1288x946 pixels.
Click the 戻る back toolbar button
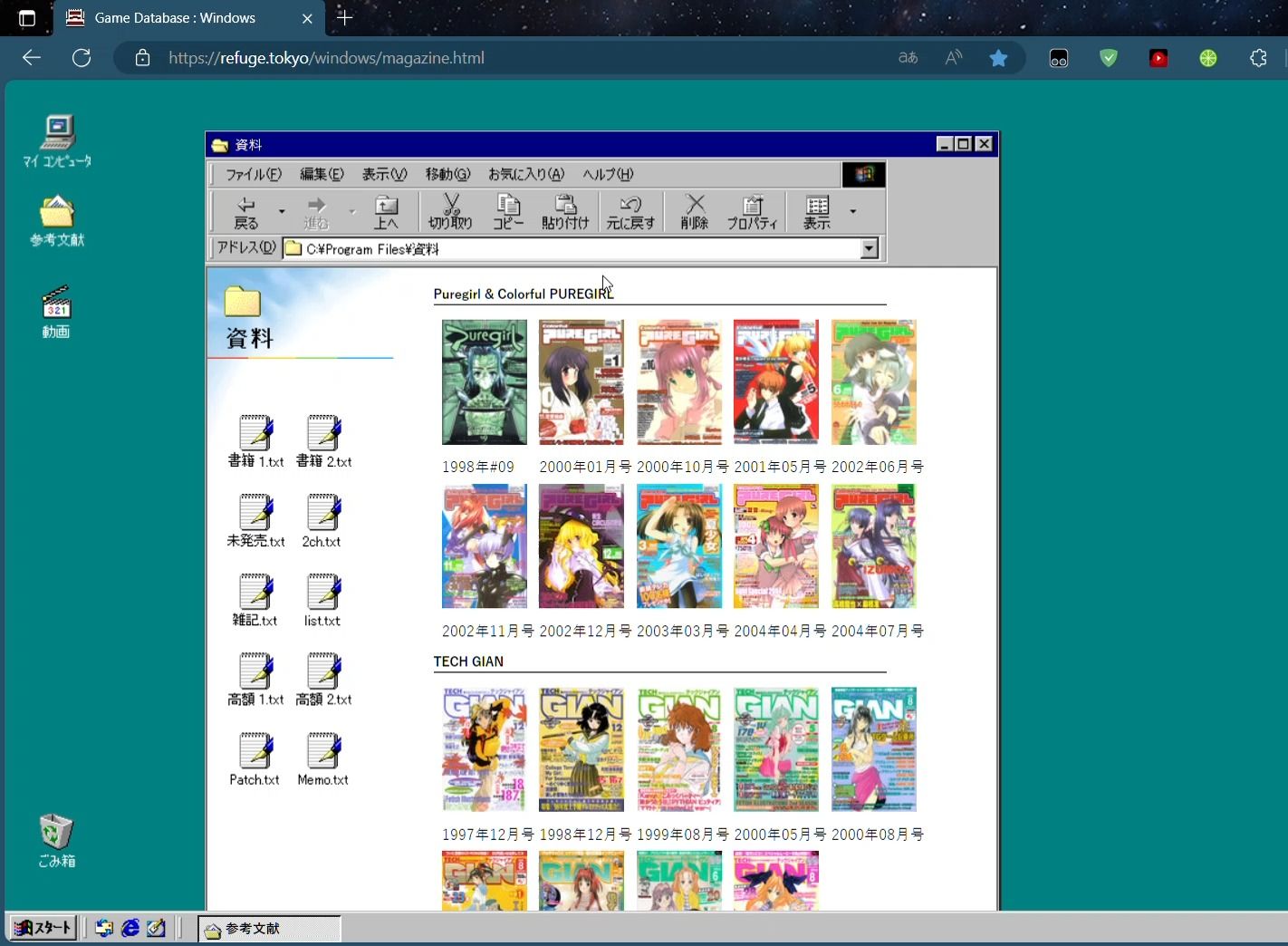(x=246, y=212)
